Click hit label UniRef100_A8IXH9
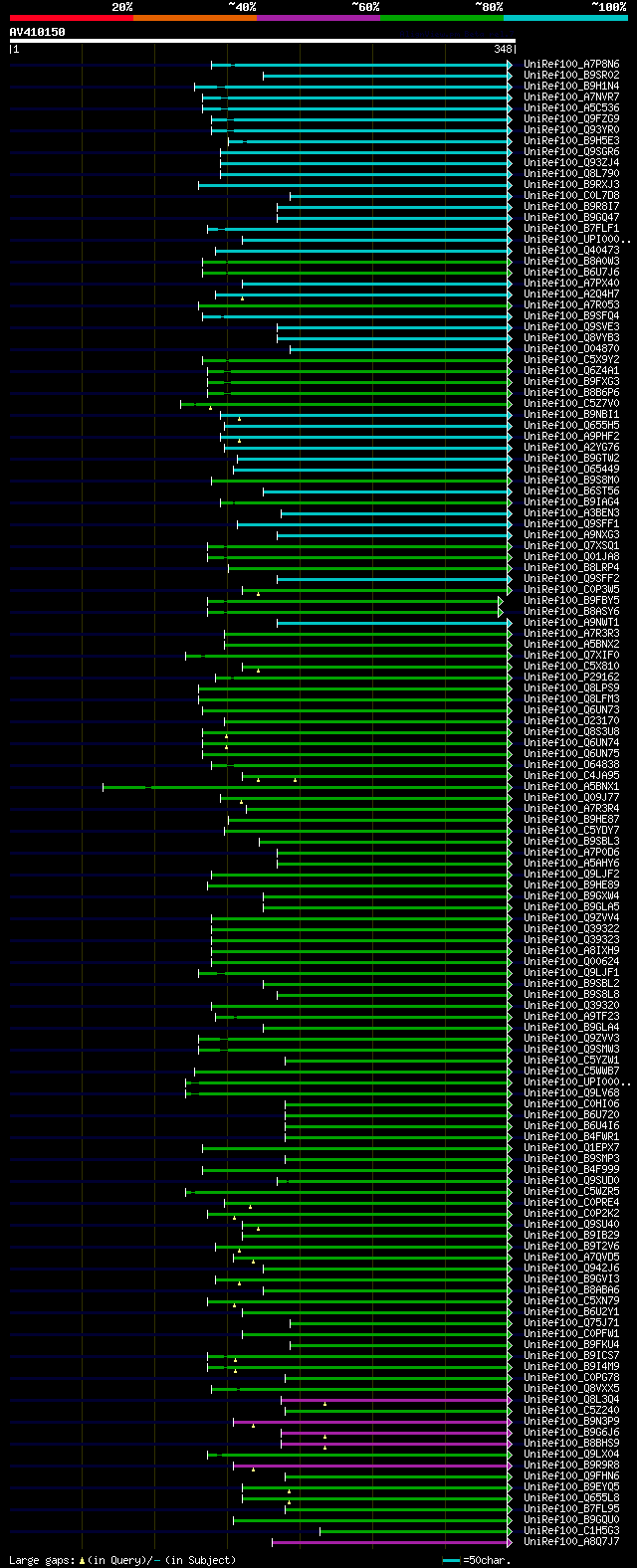Image resolution: width=637 pixels, height=1568 pixels. coord(571,951)
